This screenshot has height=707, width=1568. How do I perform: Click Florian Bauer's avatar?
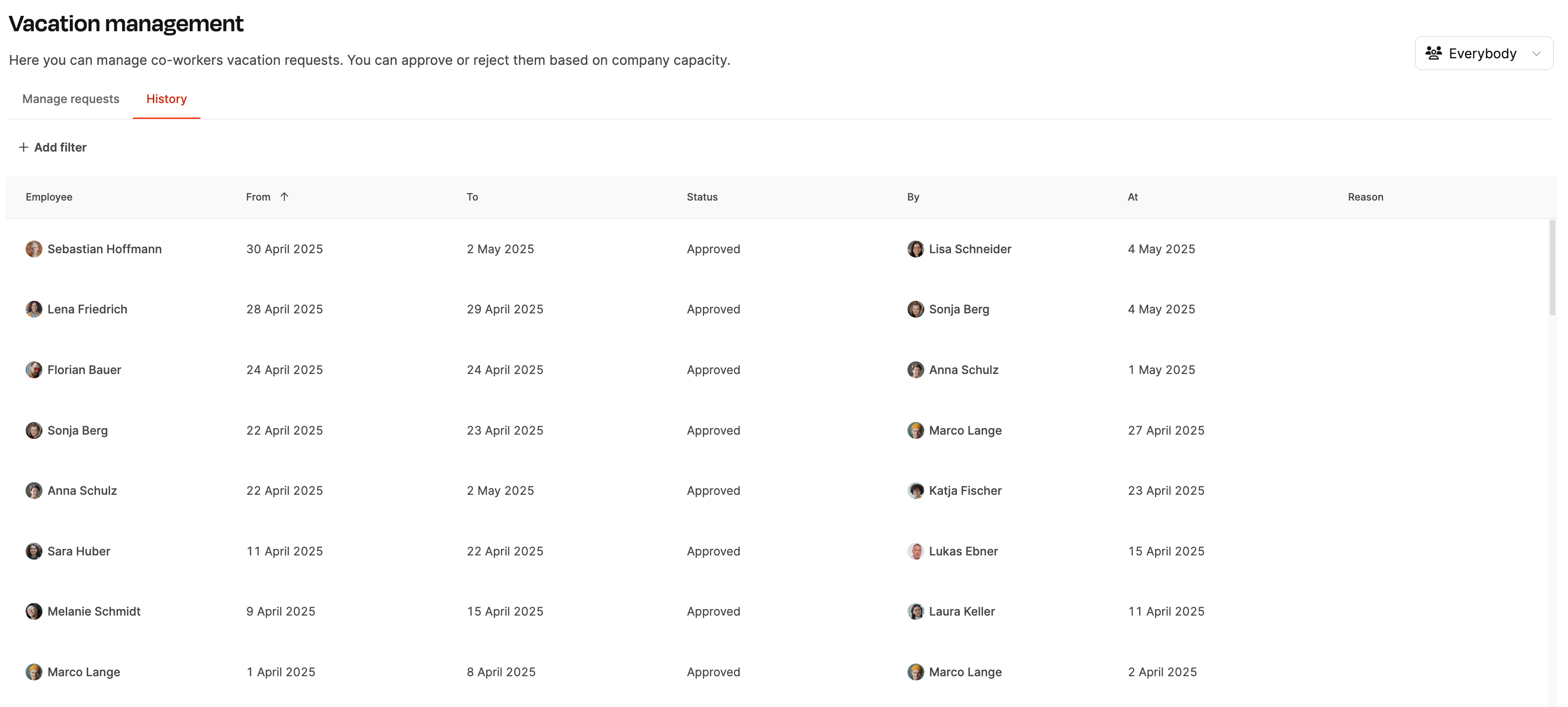34,370
